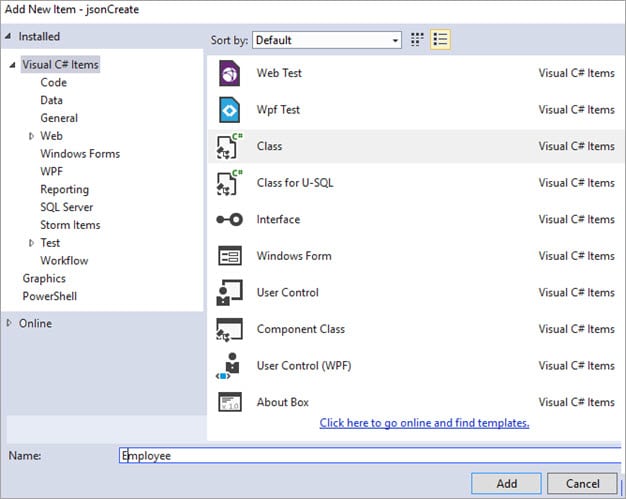
Task: Open the online templates link
Action: click(x=424, y=423)
